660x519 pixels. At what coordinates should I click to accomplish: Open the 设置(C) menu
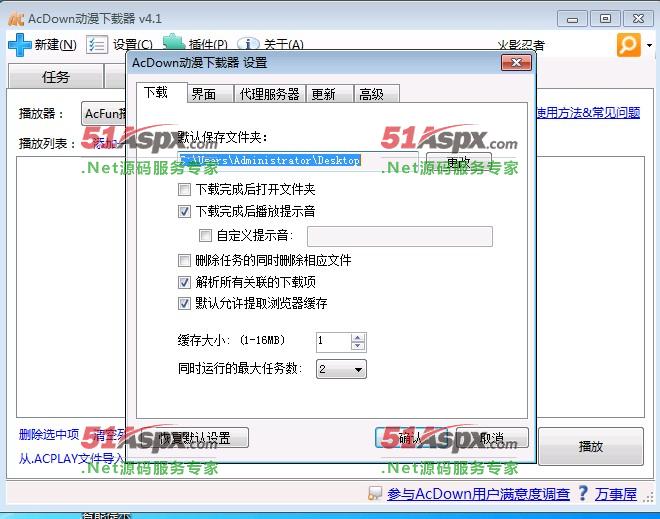point(133,45)
